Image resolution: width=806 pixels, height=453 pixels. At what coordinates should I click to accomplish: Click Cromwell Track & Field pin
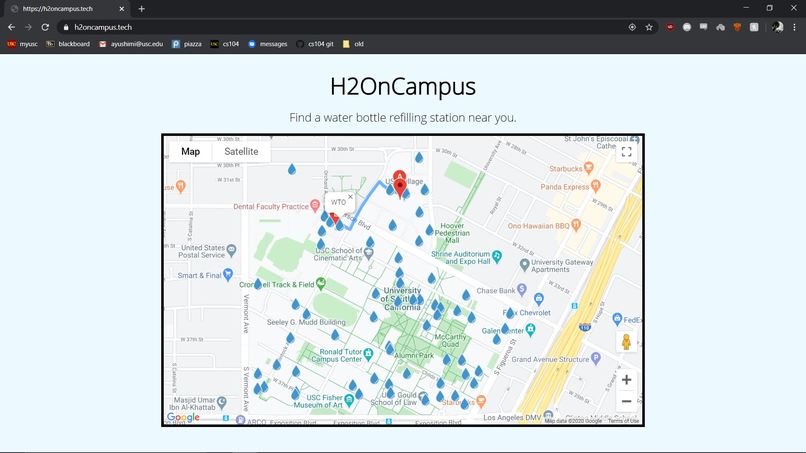click(321, 283)
